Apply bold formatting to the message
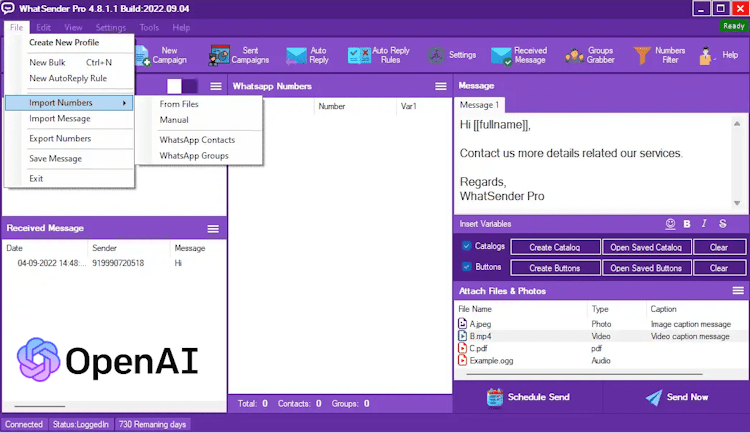 pos(687,223)
